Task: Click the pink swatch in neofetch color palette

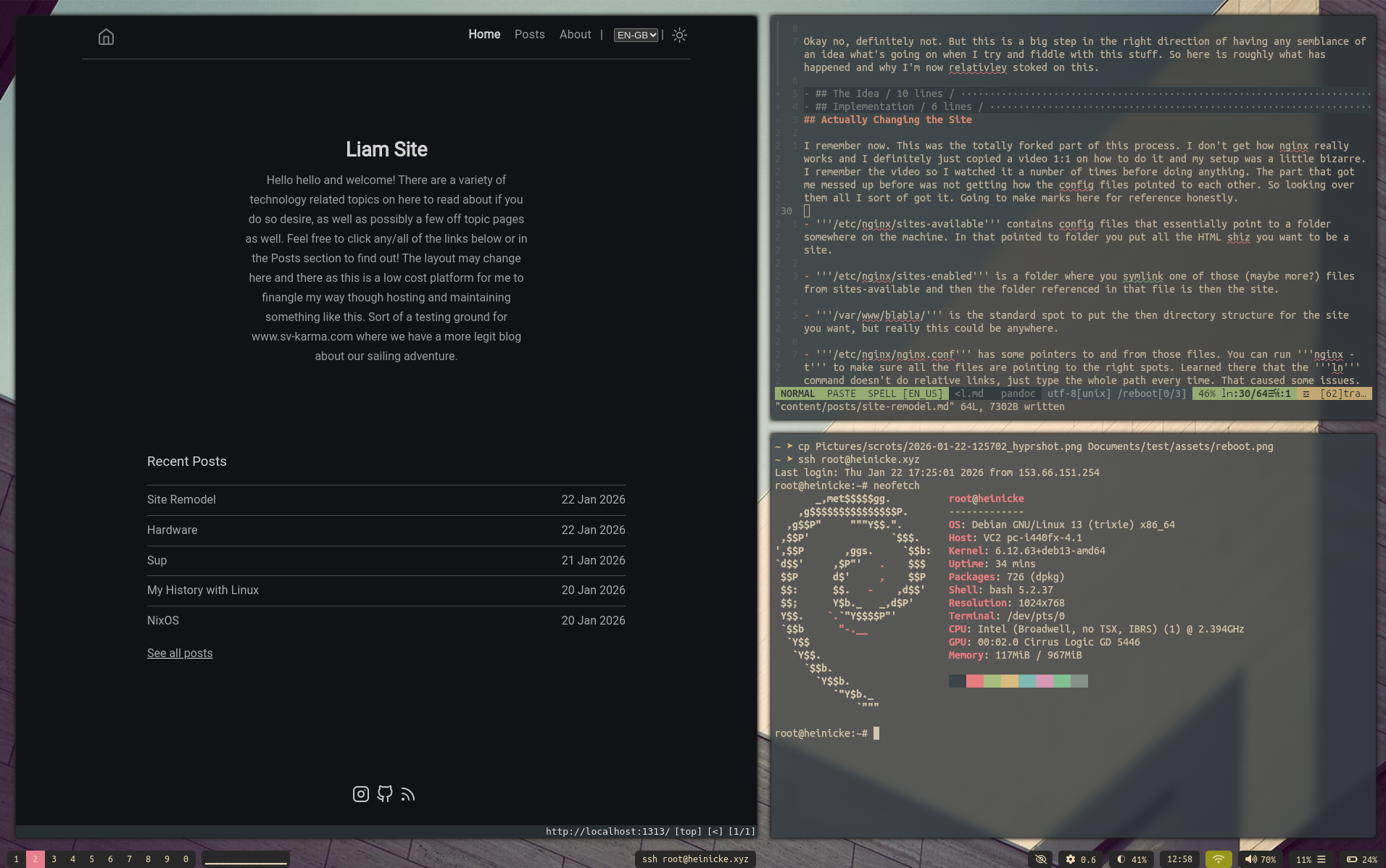Action: 1045,681
